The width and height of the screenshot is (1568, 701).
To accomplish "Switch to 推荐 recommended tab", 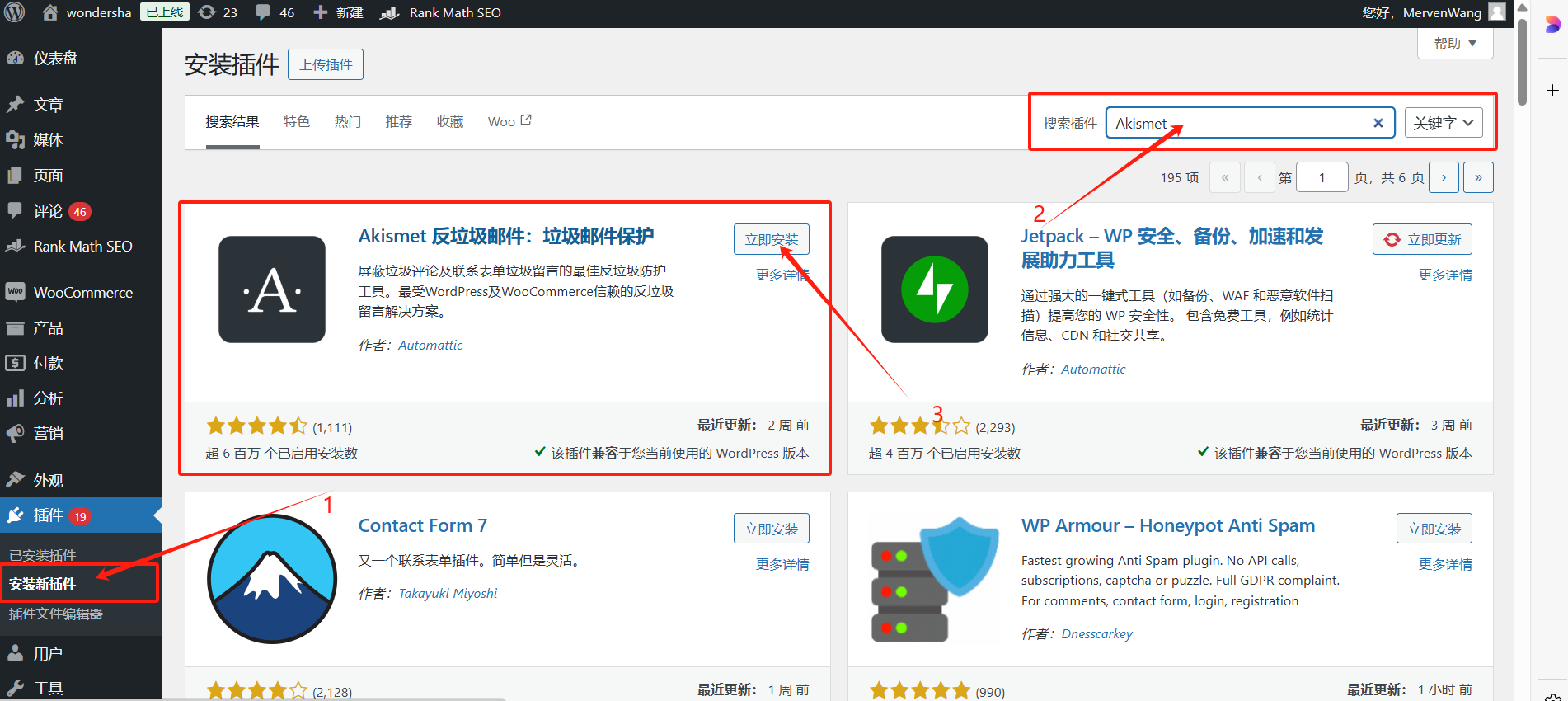I will (x=399, y=122).
